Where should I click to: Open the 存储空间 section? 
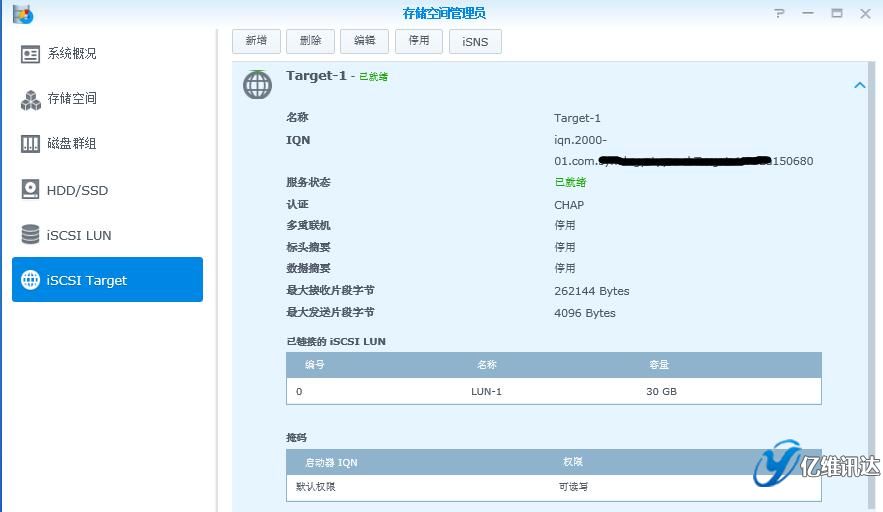72,99
